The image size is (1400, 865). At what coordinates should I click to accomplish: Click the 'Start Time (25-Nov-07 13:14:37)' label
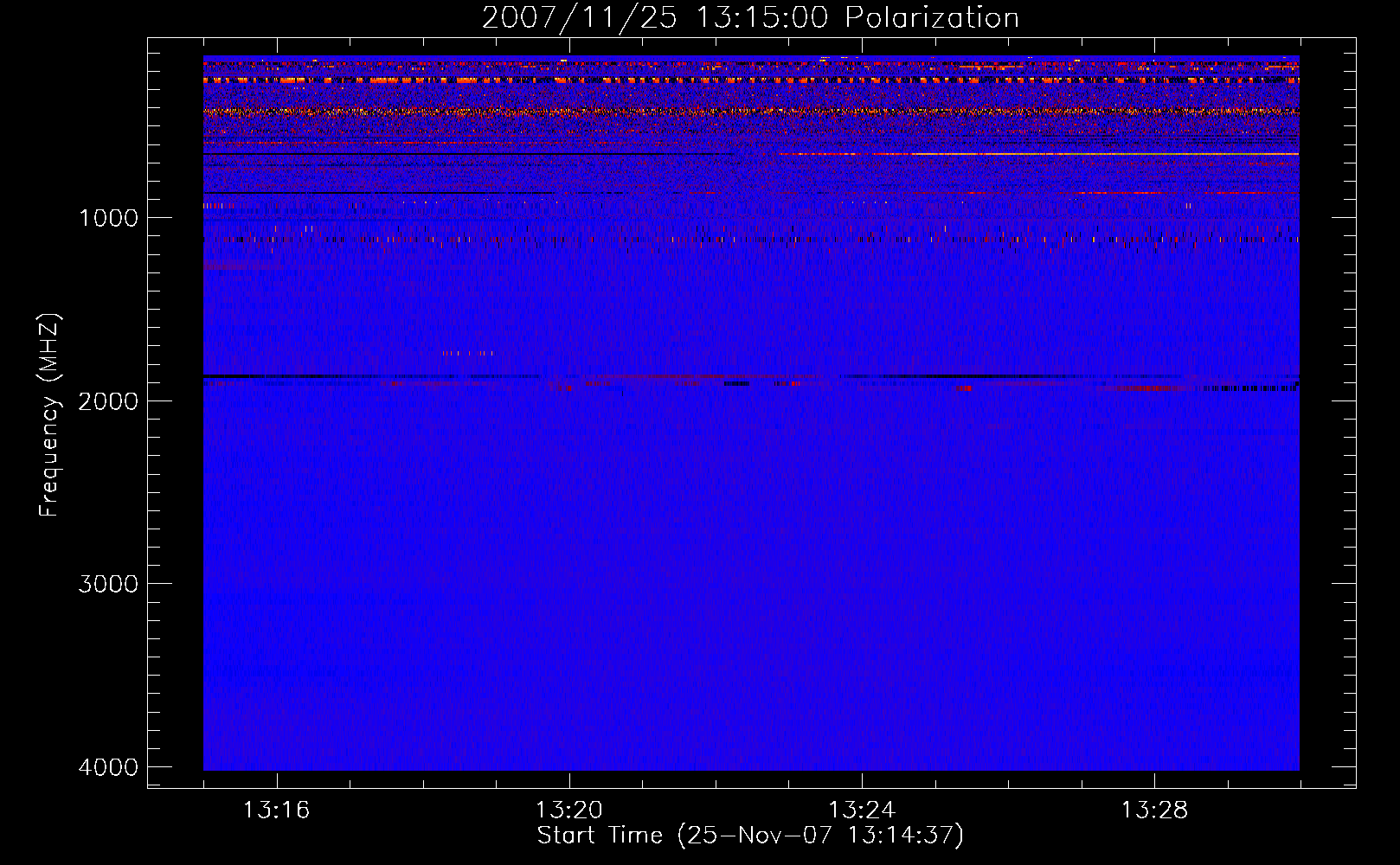[x=750, y=836]
